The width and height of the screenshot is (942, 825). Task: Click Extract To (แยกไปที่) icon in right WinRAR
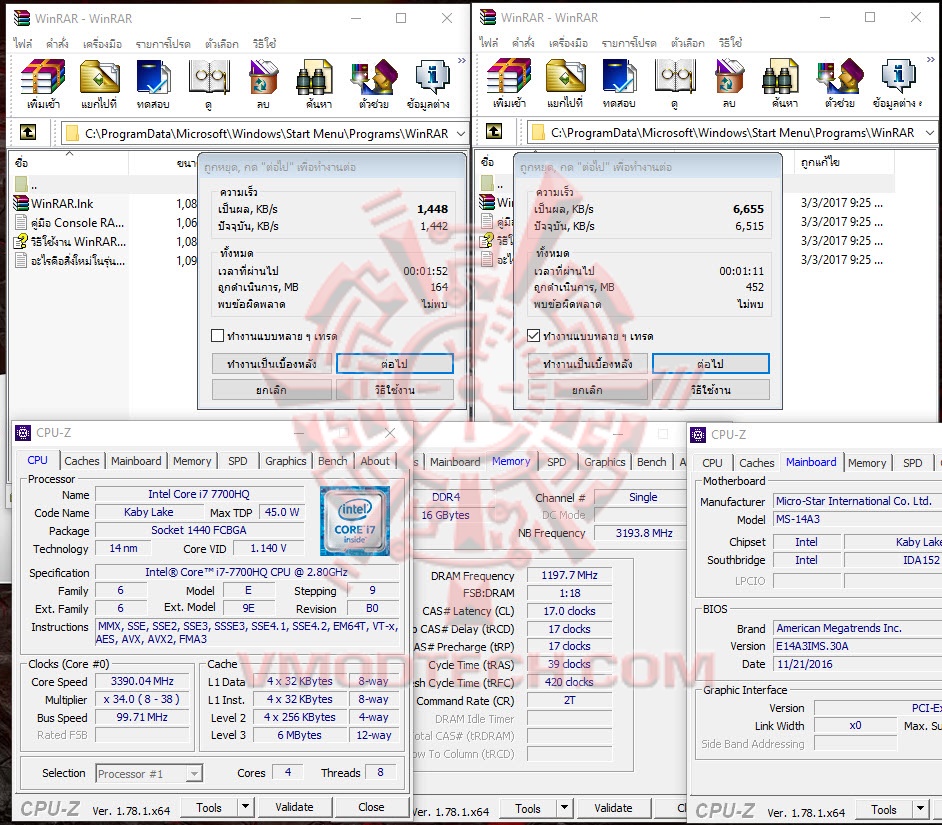point(565,76)
